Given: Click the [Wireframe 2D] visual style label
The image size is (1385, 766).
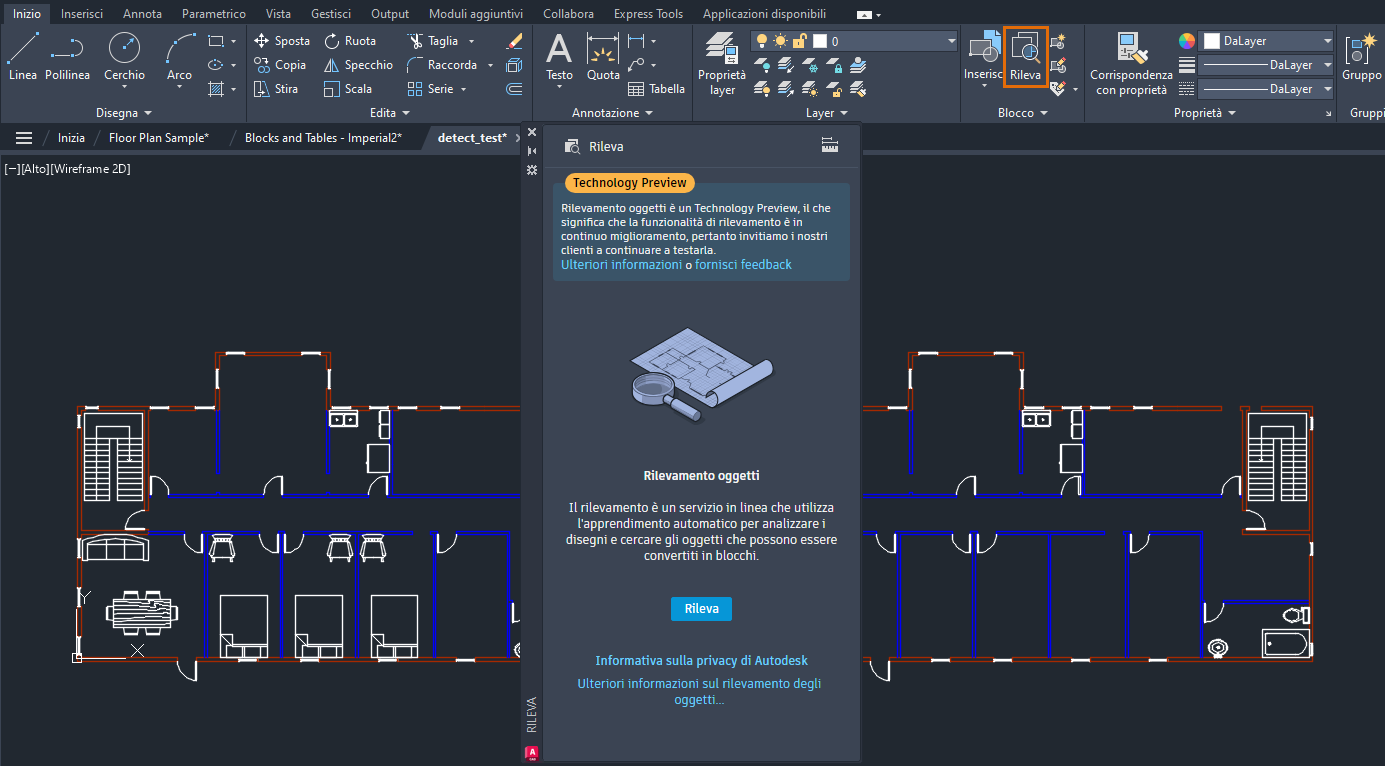Looking at the screenshot, I should point(90,169).
